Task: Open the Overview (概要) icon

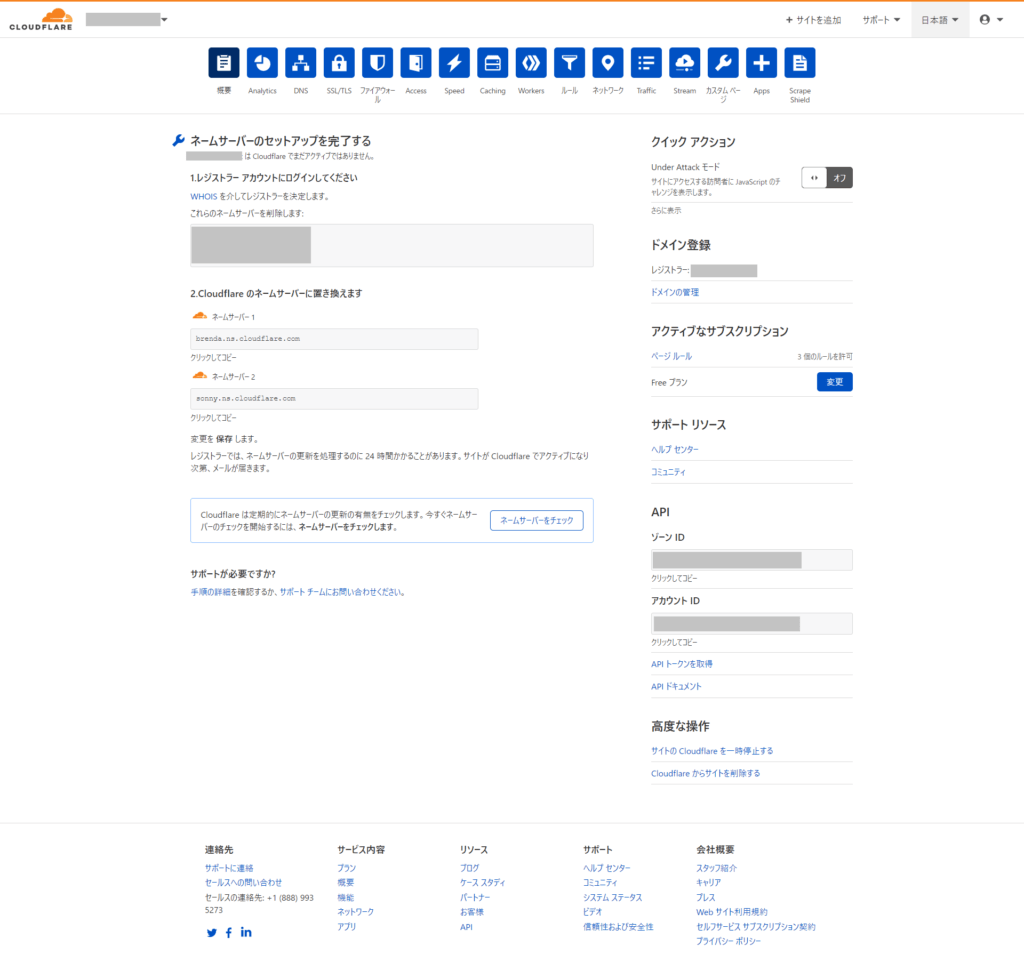Action: [224, 63]
